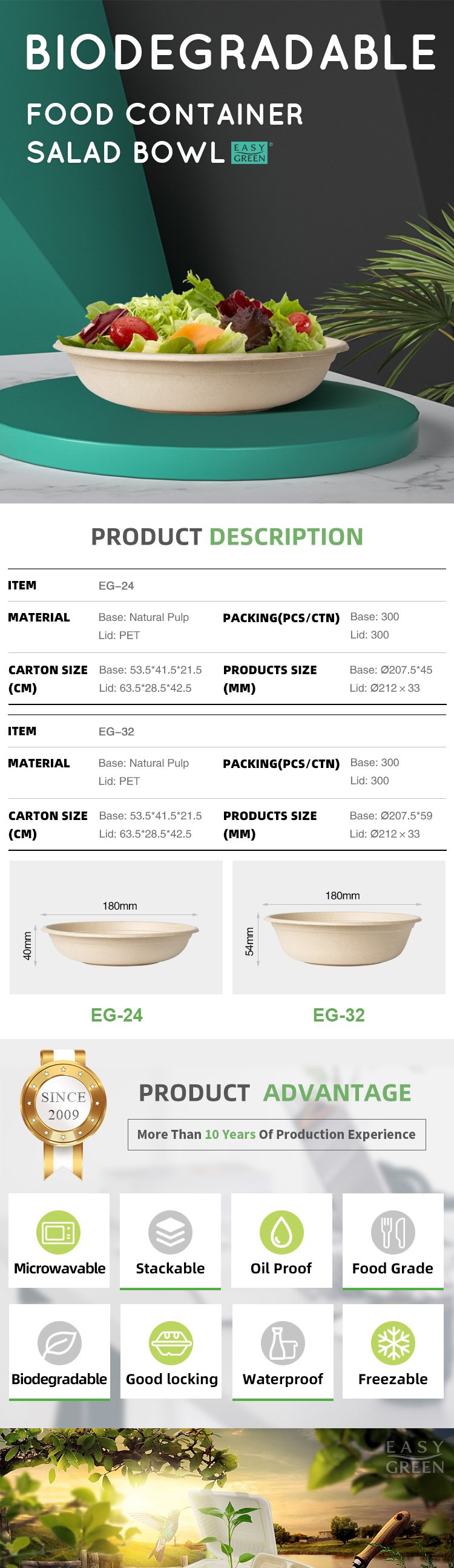Click the Microwavable oven icon
Image resolution: width=454 pixels, height=1568 pixels.
pyautogui.click(x=59, y=1232)
